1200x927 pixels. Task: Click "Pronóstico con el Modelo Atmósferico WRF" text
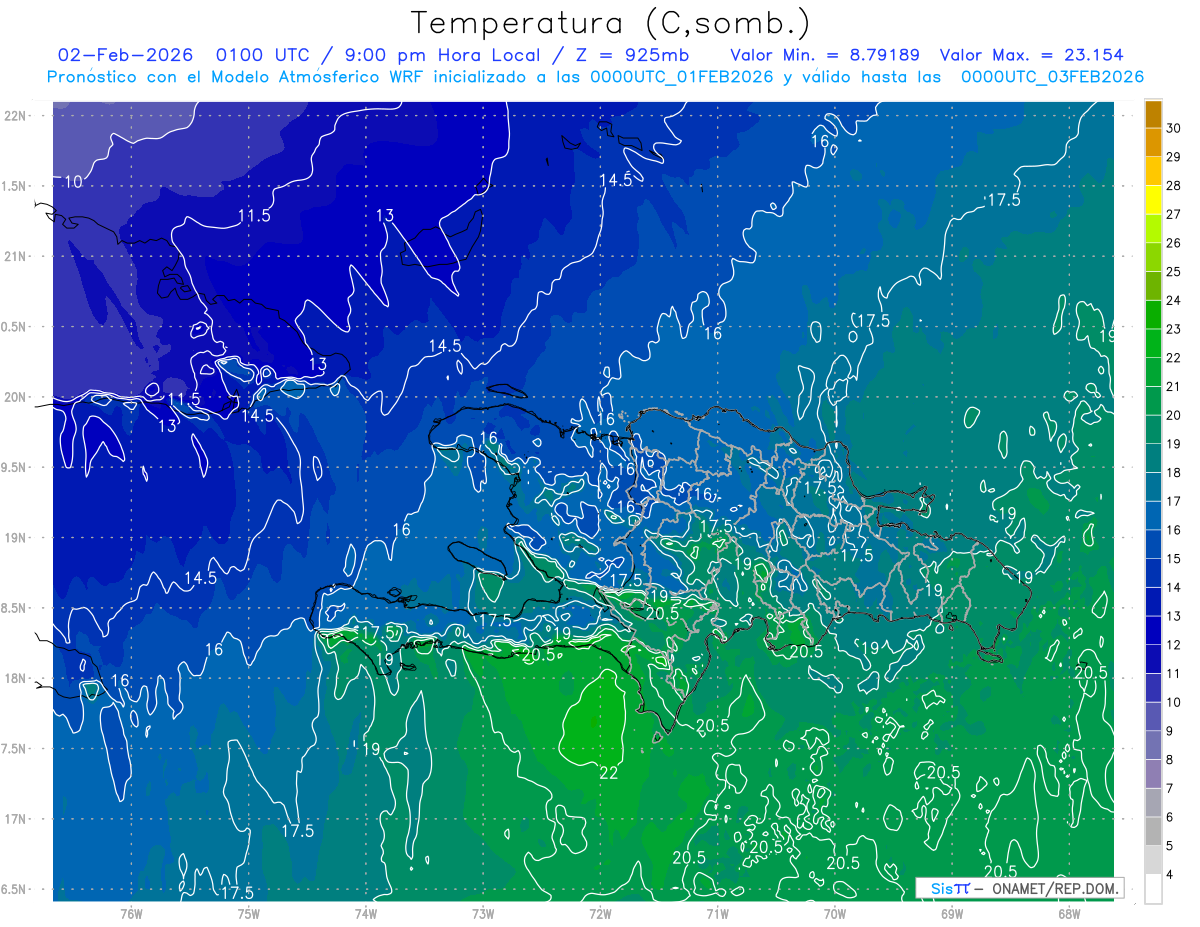237,77
